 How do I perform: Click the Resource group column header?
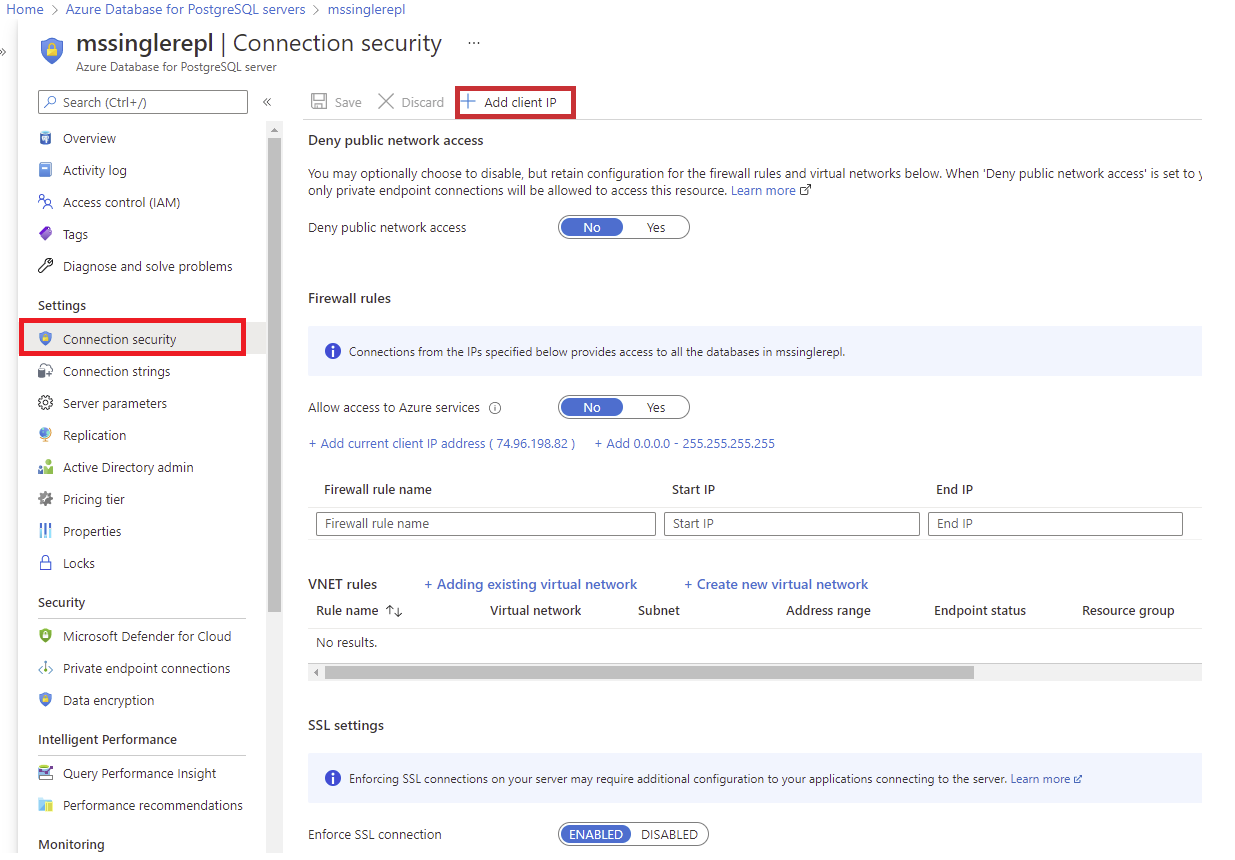tap(1128, 611)
